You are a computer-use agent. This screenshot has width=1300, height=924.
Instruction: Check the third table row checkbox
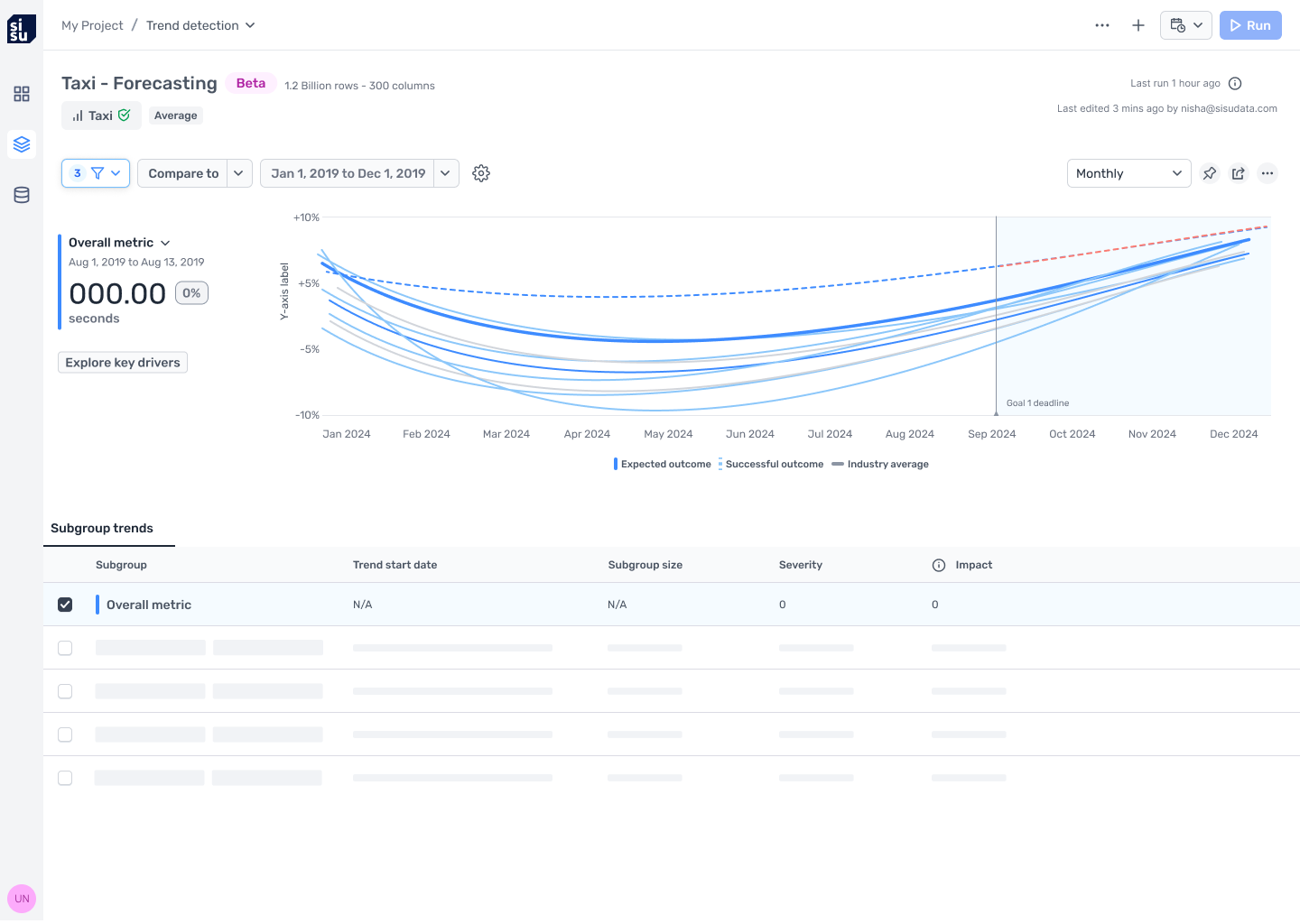click(65, 691)
